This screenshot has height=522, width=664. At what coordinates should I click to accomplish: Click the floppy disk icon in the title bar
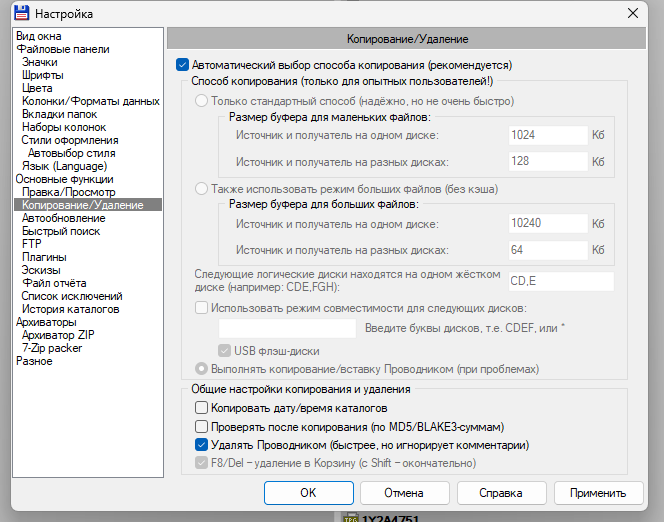pyautogui.click(x=22, y=13)
